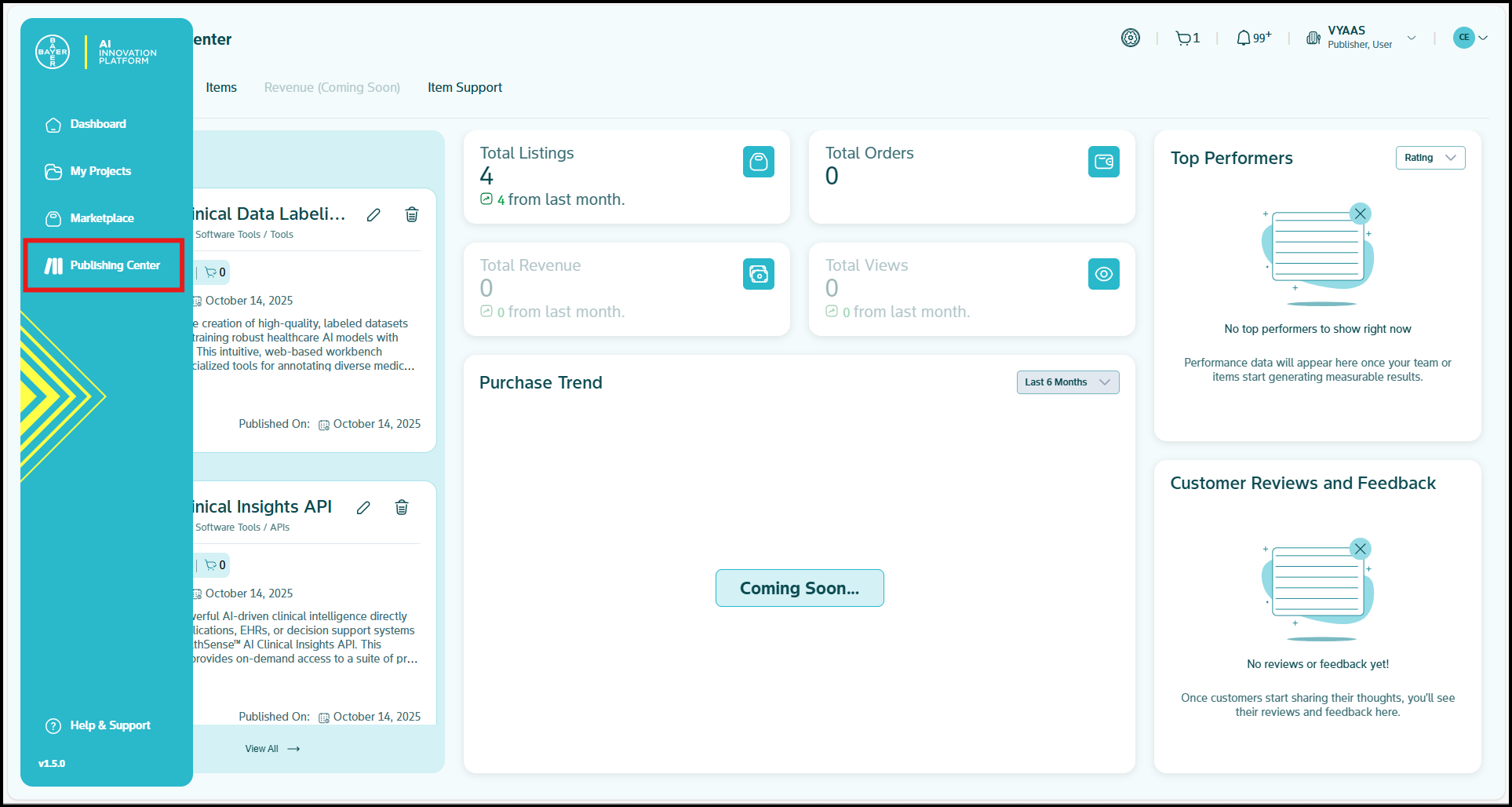Open Help & Support in sidebar
The image size is (1512, 807).
[110, 725]
